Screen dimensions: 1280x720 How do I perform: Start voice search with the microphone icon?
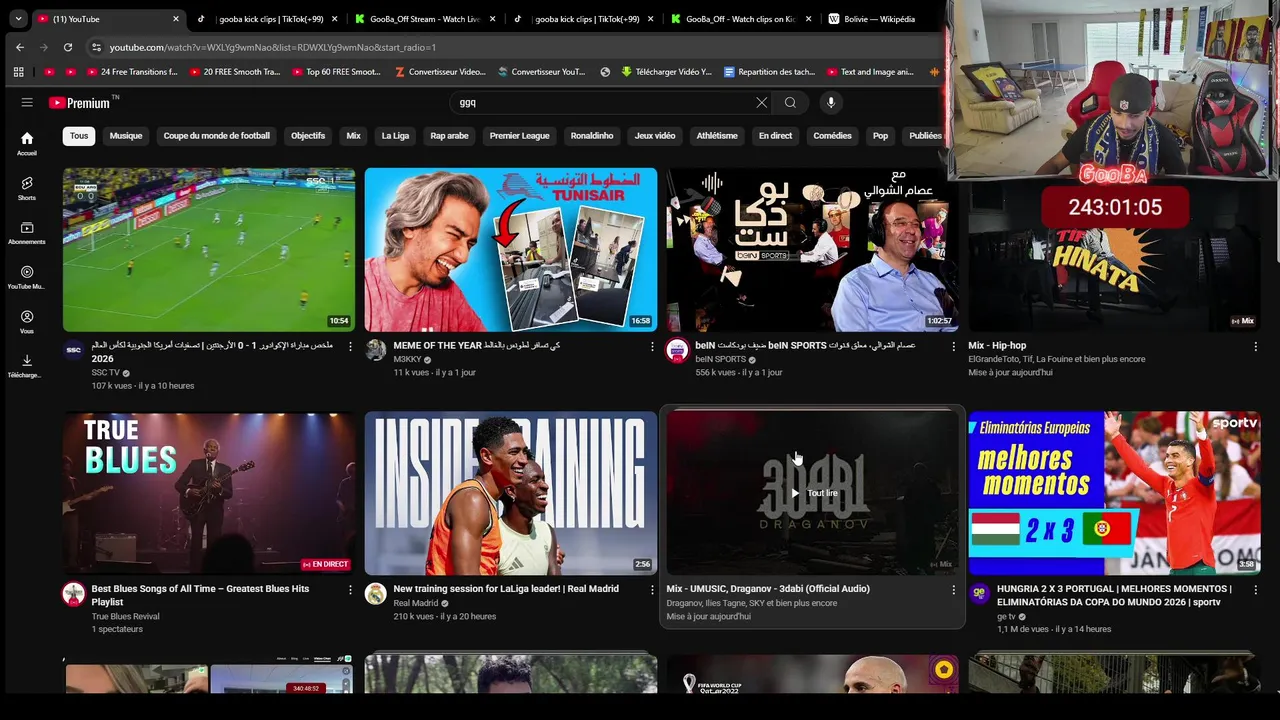[x=830, y=102]
